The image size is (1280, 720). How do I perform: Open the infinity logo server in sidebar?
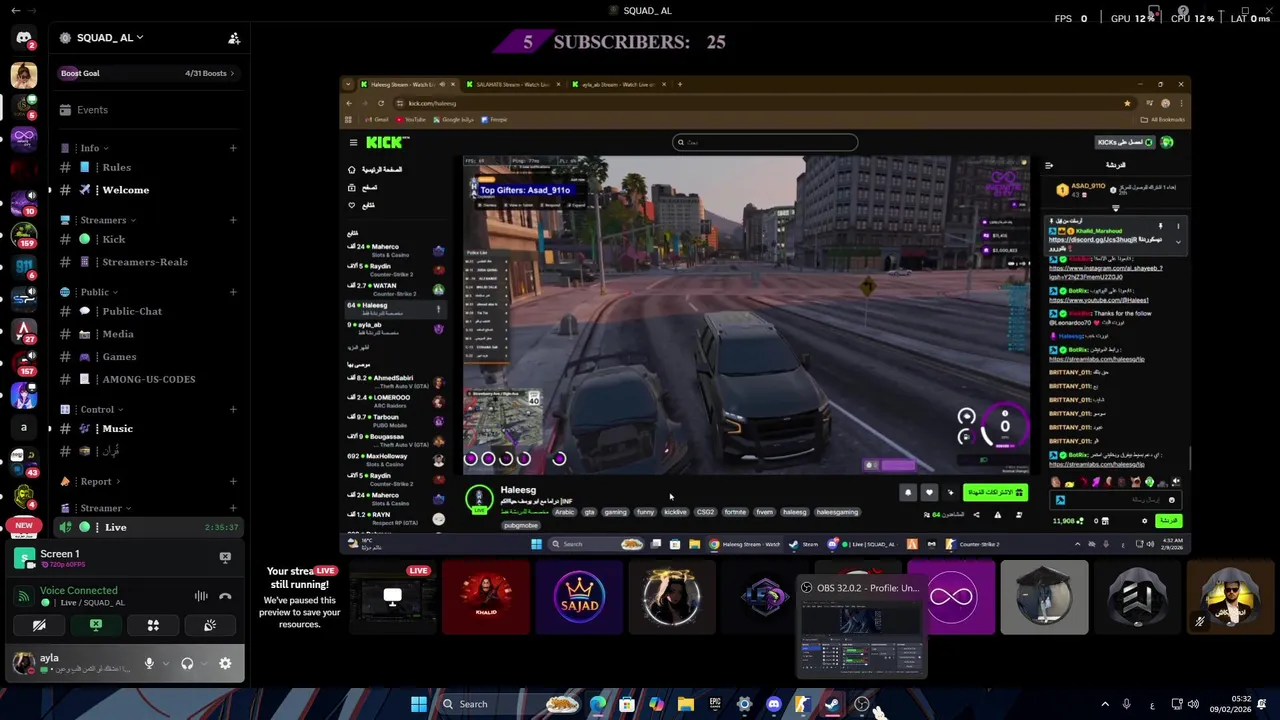[24, 137]
